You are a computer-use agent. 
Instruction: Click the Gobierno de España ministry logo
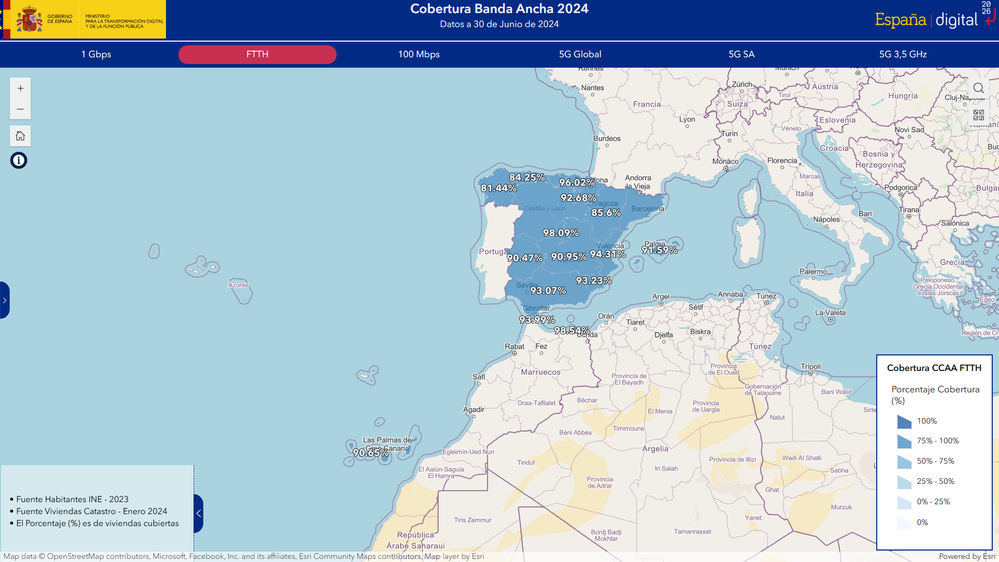[x=84, y=19]
